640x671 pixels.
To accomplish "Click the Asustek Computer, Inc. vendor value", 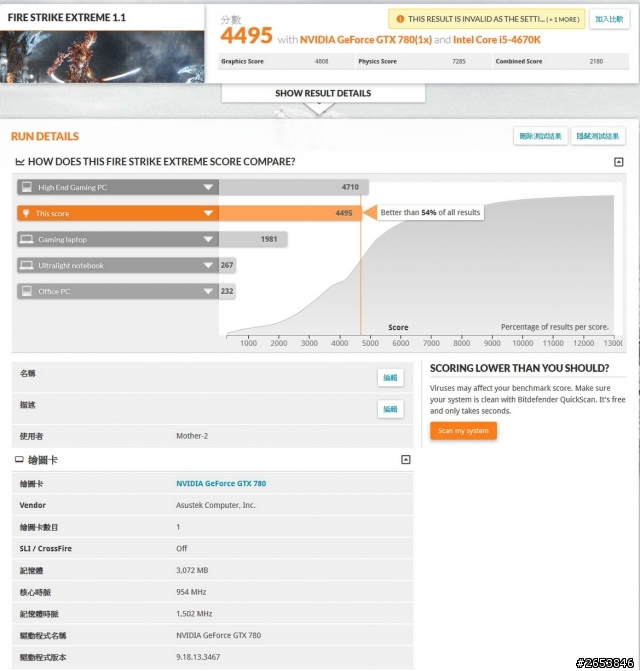I will 216,505.
